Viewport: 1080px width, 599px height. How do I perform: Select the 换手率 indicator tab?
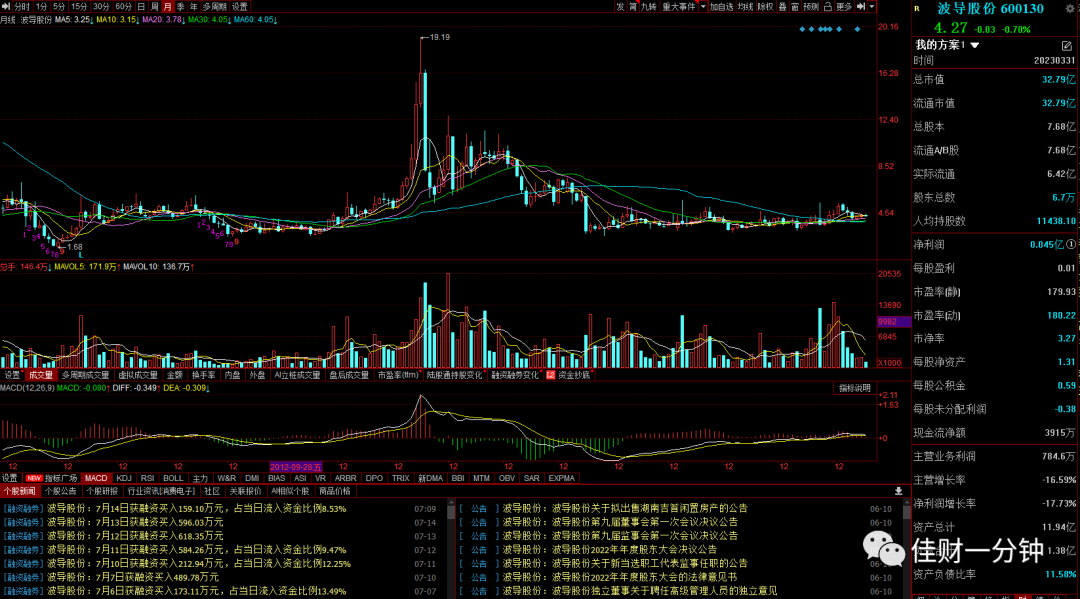pyautogui.click(x=203, y=375)
